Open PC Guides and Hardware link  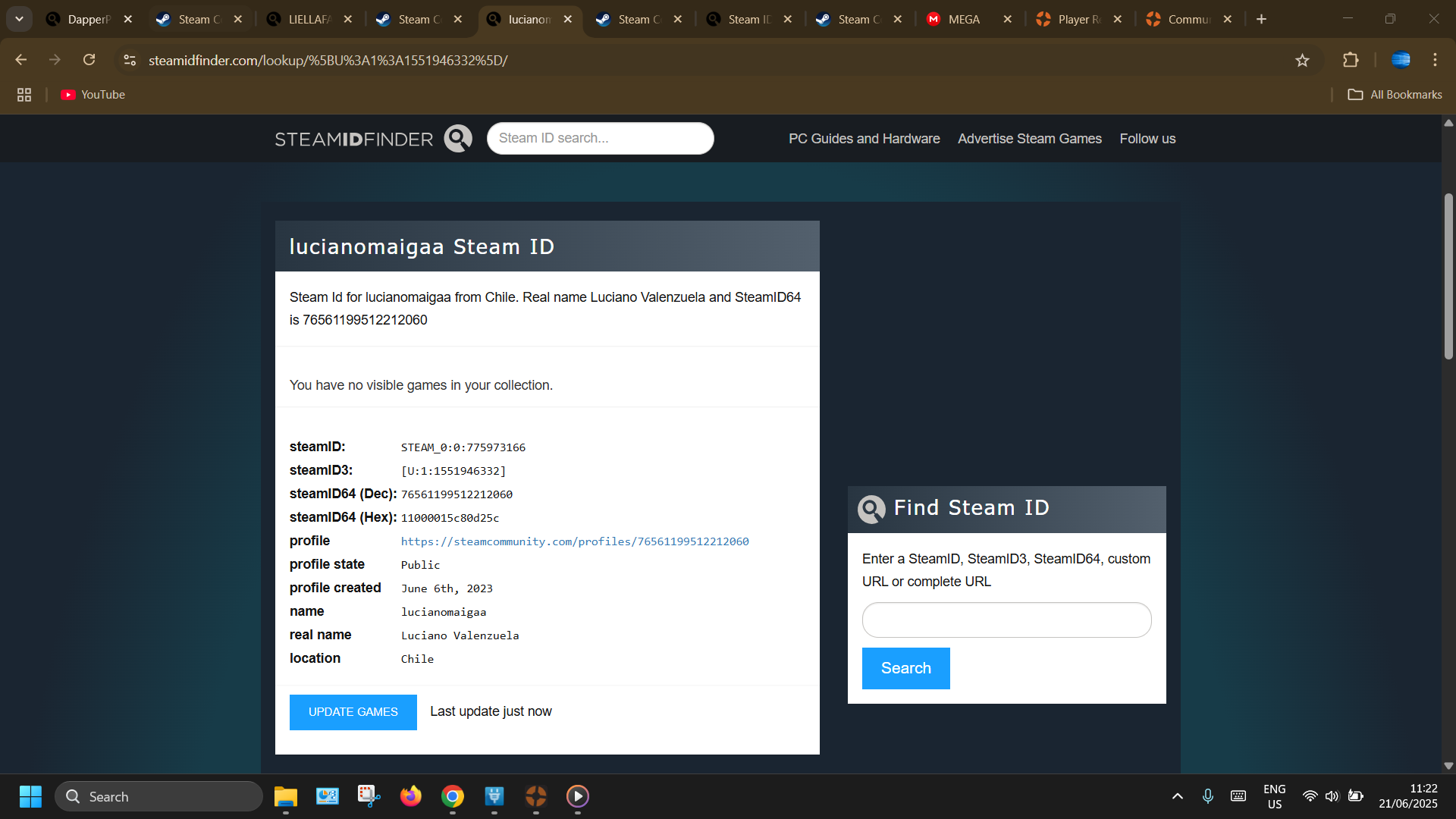pos(864,139)
